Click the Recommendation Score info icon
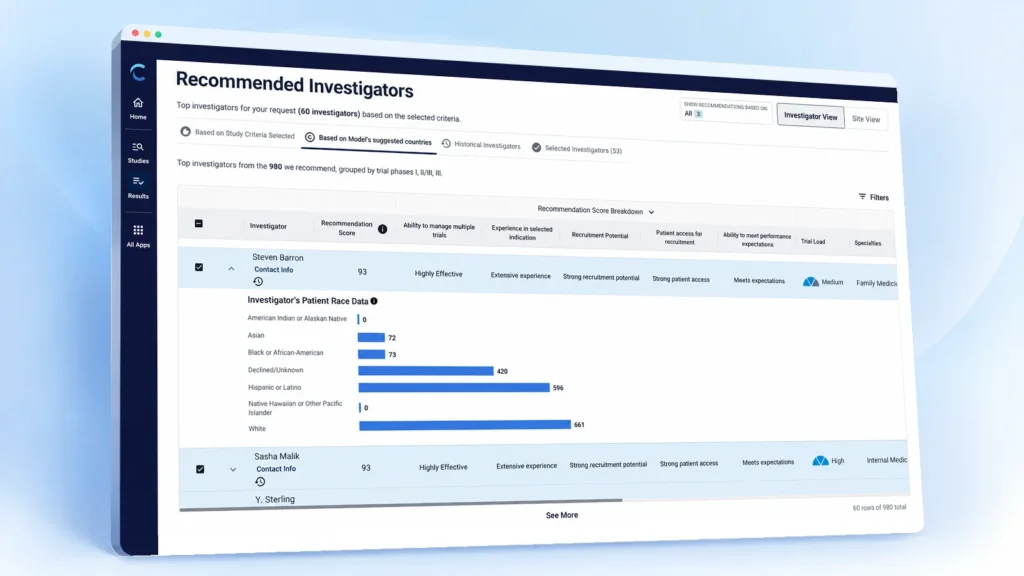The width and height of the screenshot is (1024, 576). 382,229
